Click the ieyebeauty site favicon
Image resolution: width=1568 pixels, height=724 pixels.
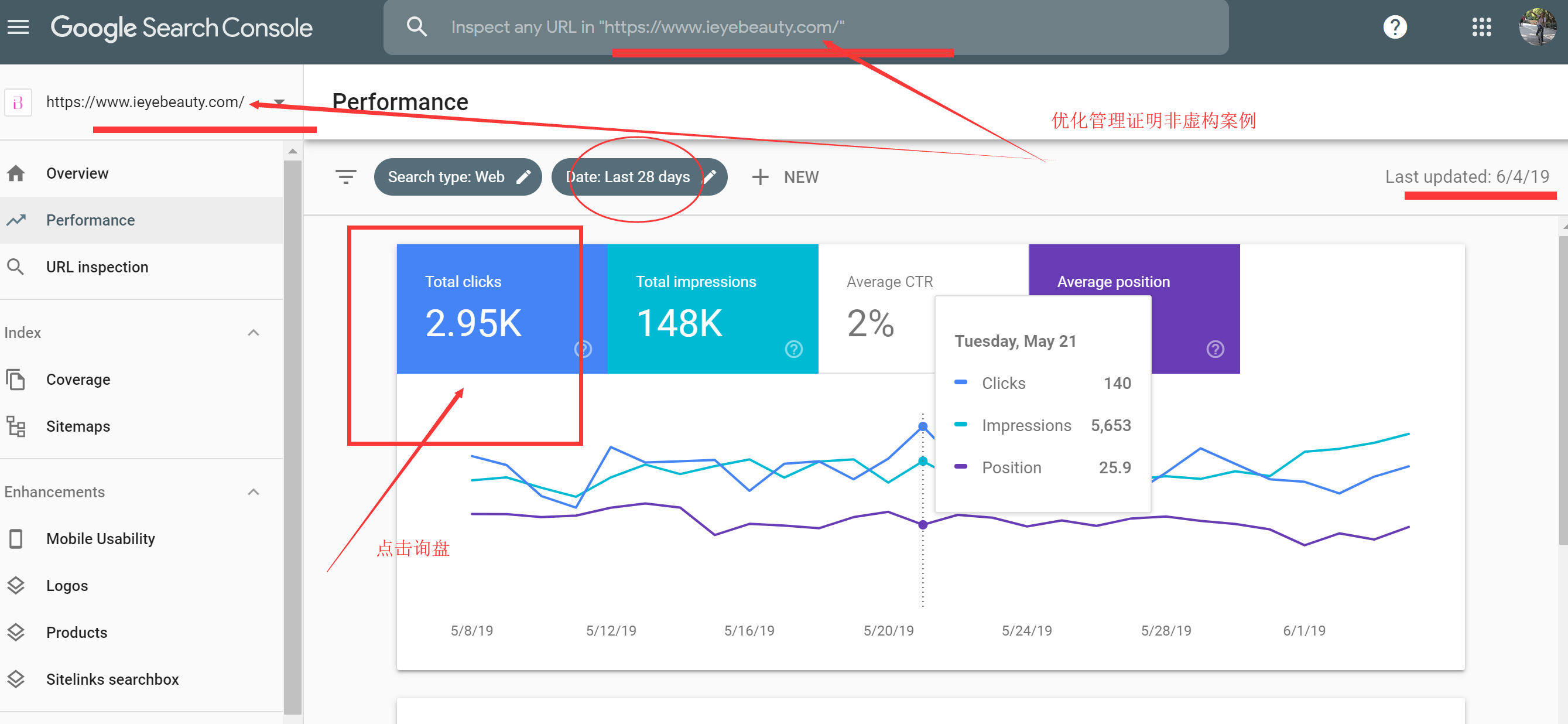pyautogui.click(x=18, y=103)
